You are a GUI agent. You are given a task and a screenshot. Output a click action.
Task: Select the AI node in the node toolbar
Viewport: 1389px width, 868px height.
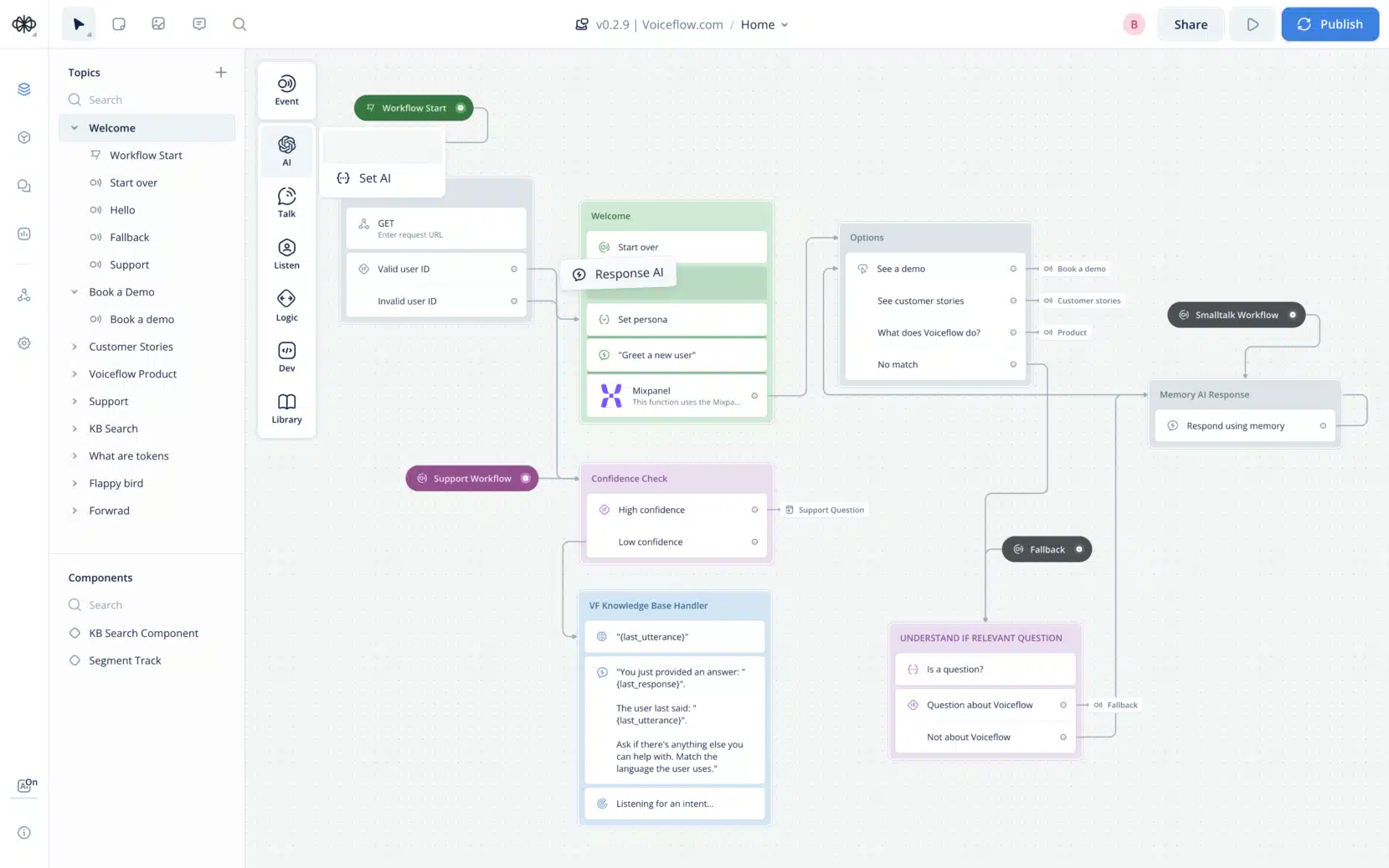(286, 151)
